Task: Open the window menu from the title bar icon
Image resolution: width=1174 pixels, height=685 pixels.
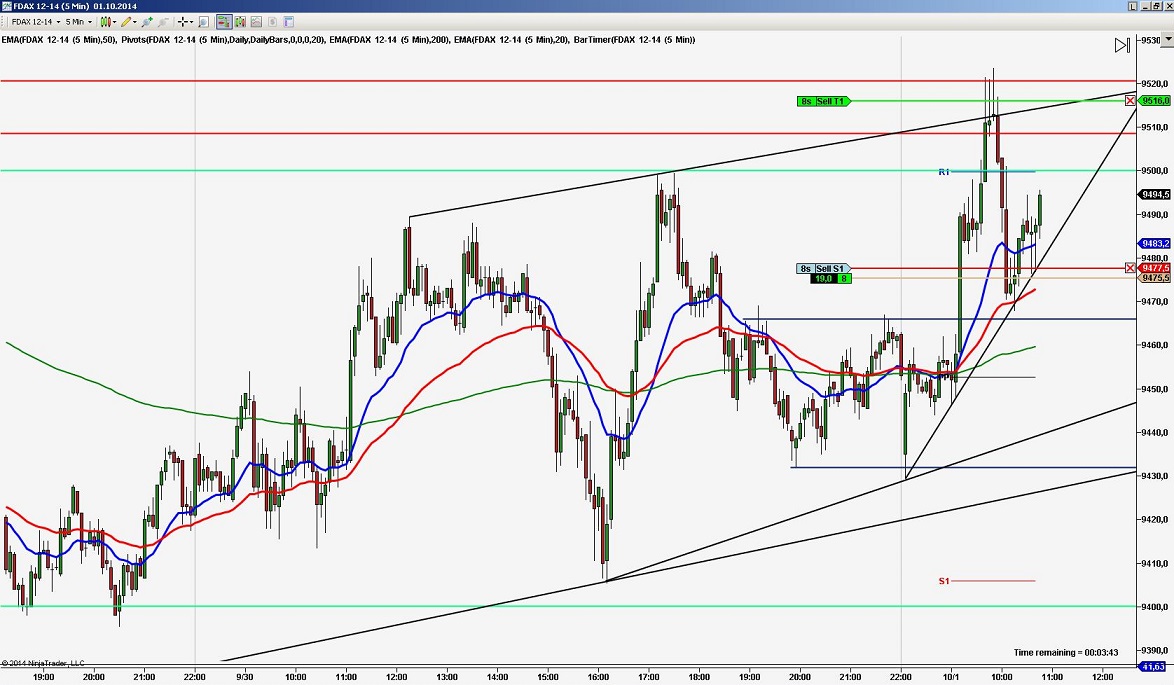Action: click(7, 5)
